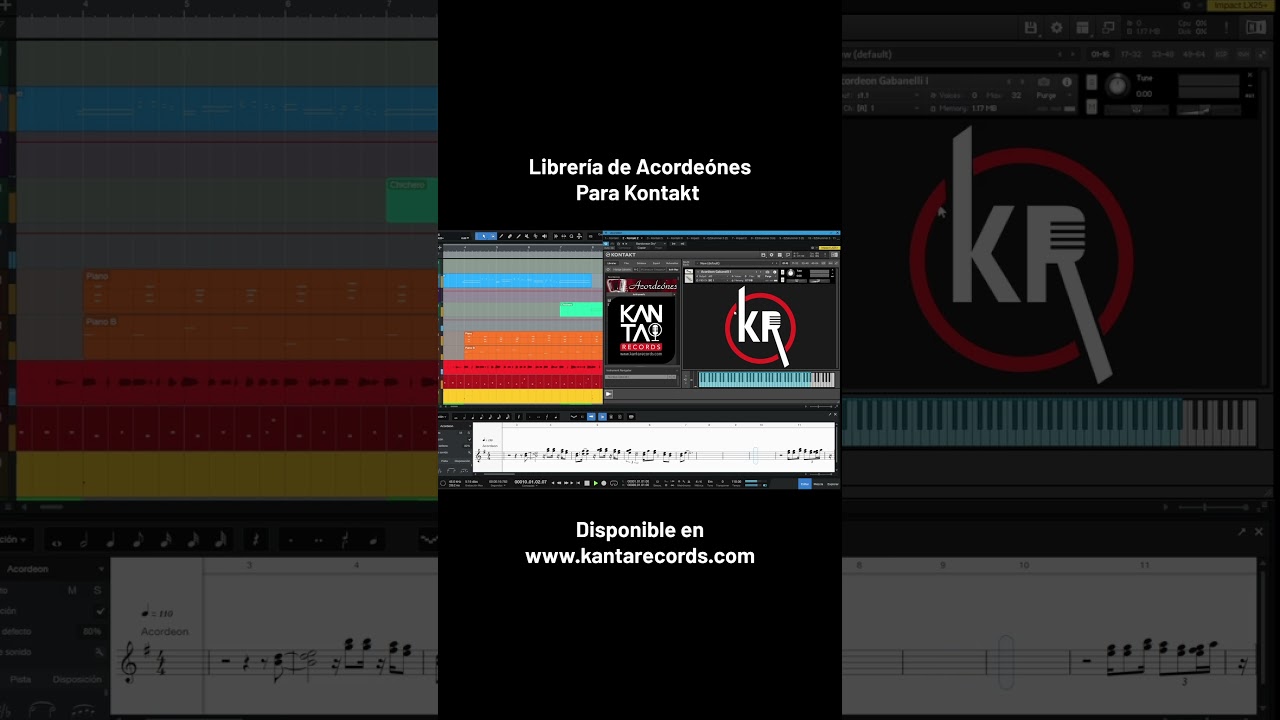Open the Pista tab
1280x720 pixels.
20,679
